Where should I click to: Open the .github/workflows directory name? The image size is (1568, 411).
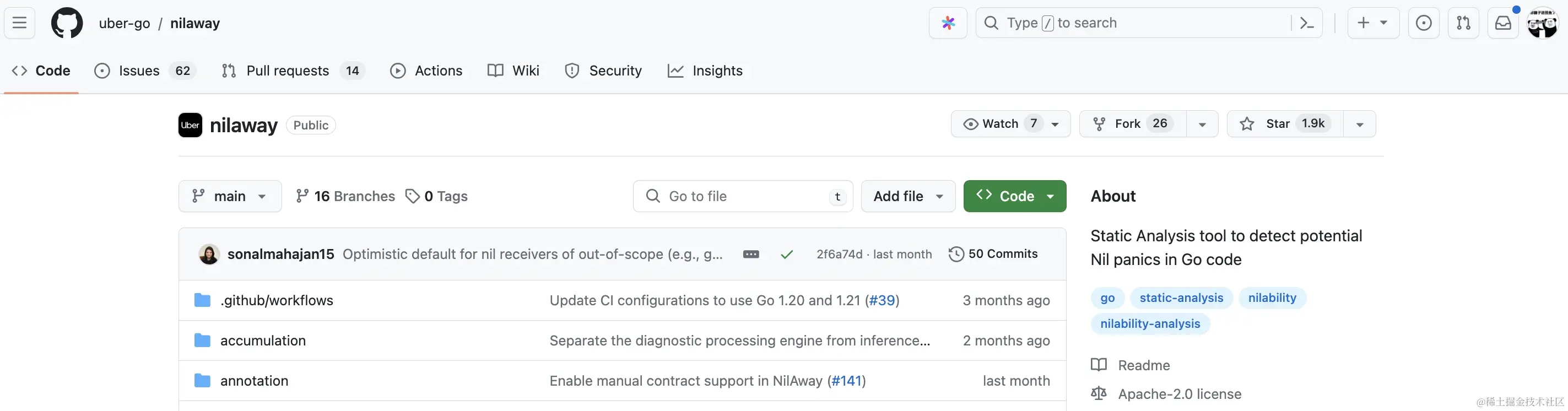(277, 300)
